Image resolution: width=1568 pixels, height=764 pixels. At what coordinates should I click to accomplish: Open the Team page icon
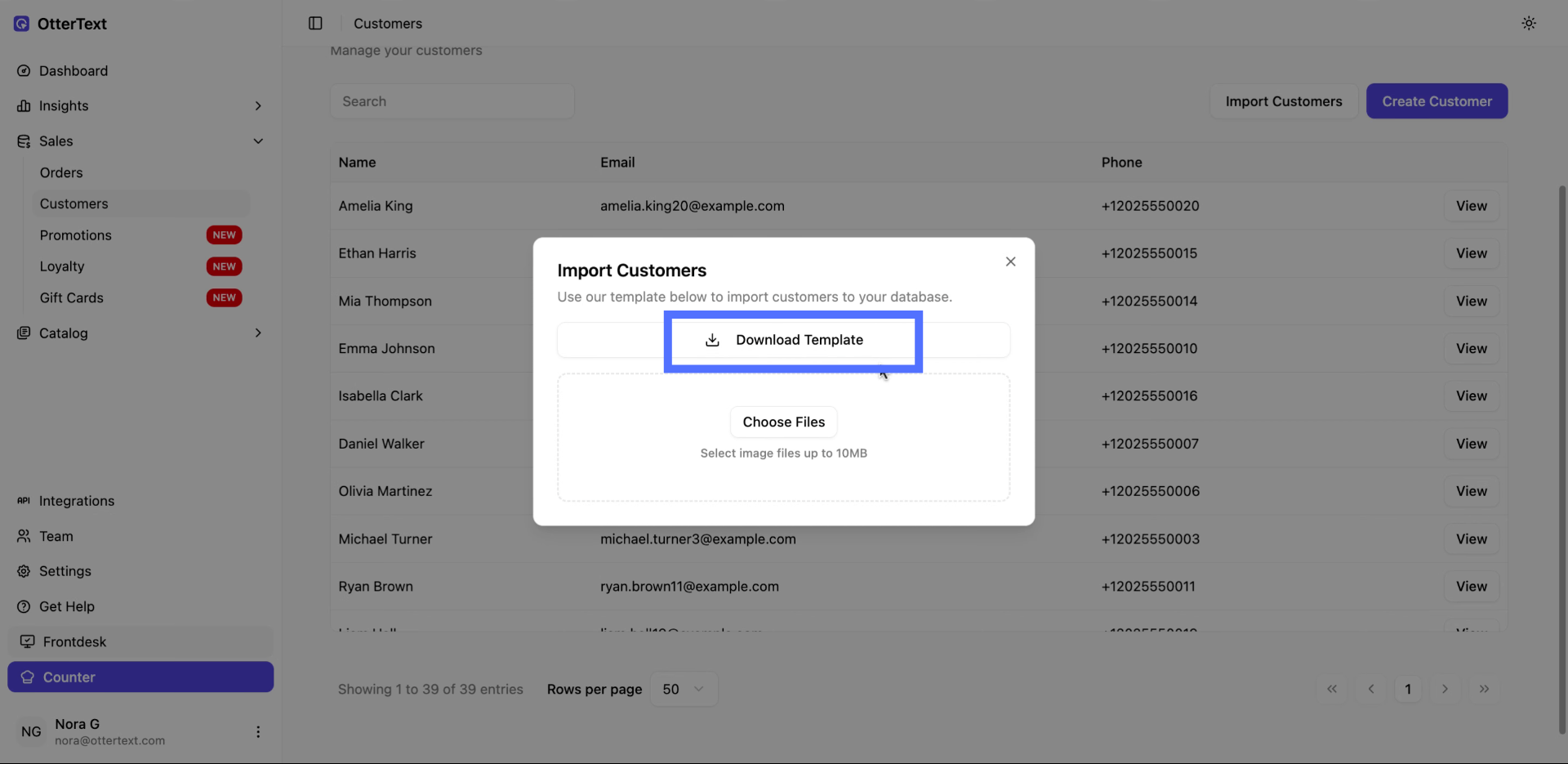[x=24, y=537]
